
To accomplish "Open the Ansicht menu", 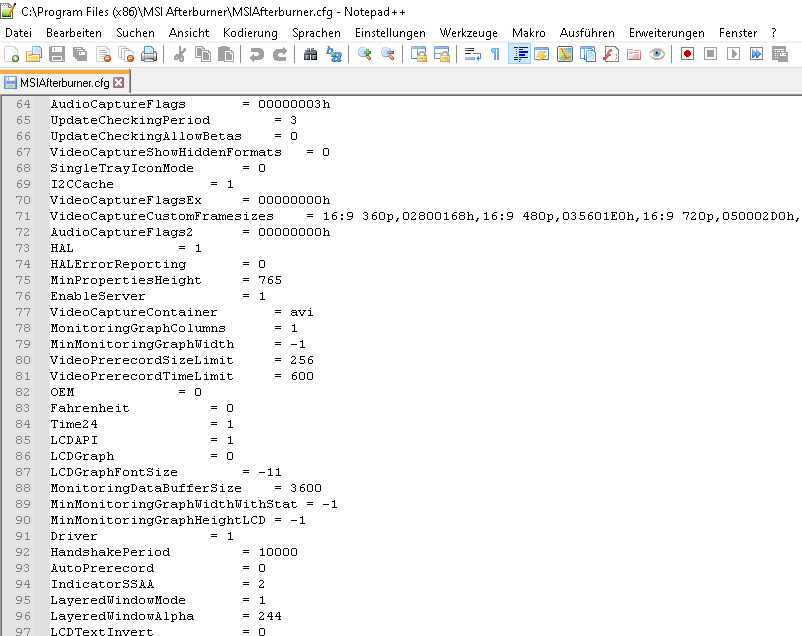I will tap(189, 33).
